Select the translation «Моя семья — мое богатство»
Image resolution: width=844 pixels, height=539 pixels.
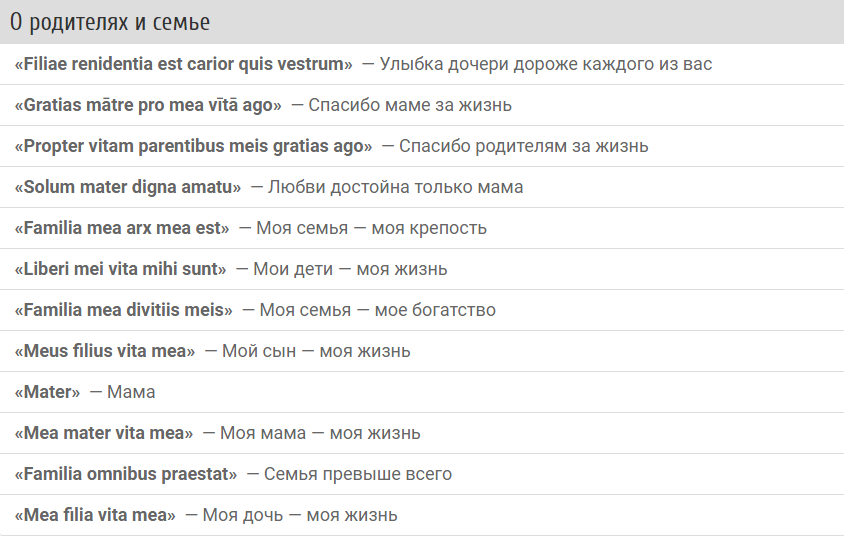tap(377, 310)
